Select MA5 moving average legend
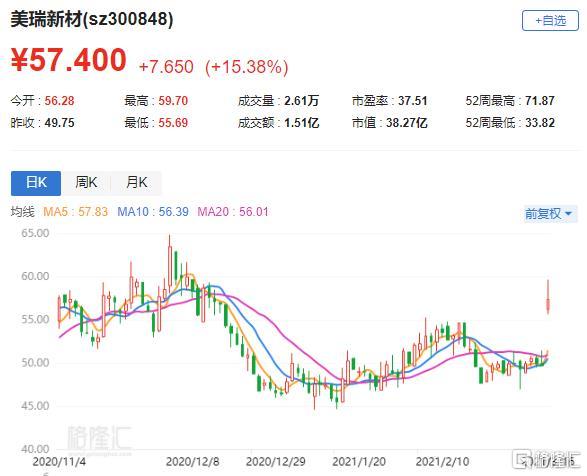 pos(76,212)
